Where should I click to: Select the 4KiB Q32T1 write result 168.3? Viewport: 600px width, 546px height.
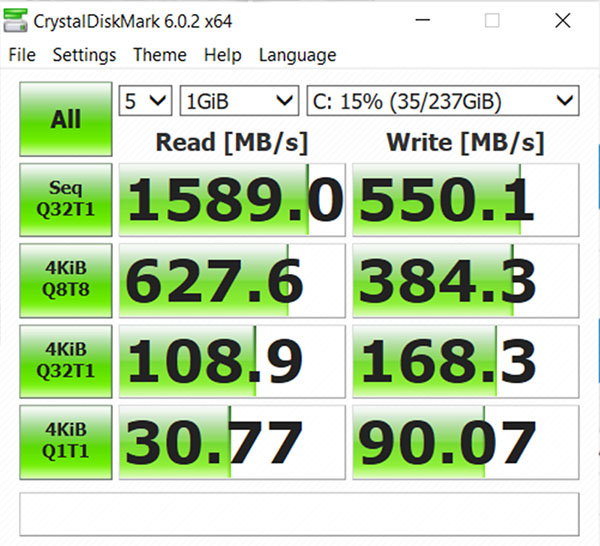point(466,362)
